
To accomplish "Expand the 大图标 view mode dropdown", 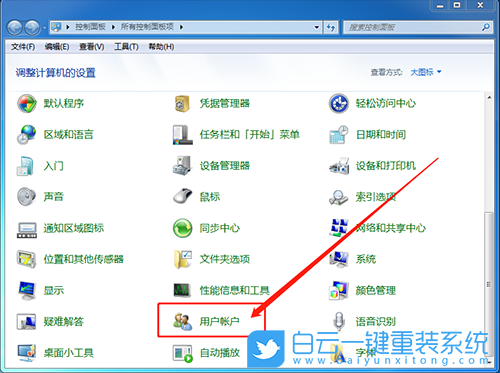I will [426, 72].
